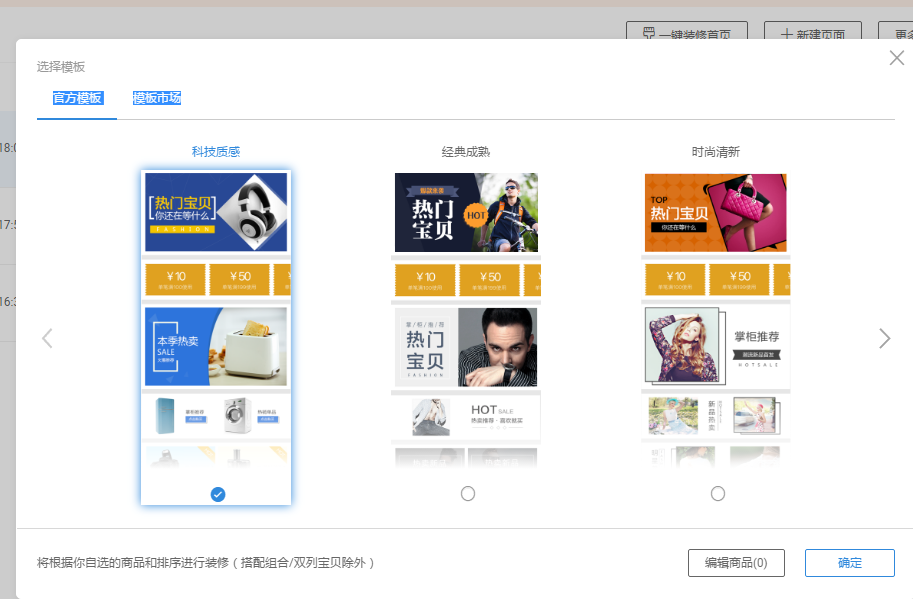Click the left carousel arrow
The height and width of the screenshot is (599, 913).
coord(47,338)
